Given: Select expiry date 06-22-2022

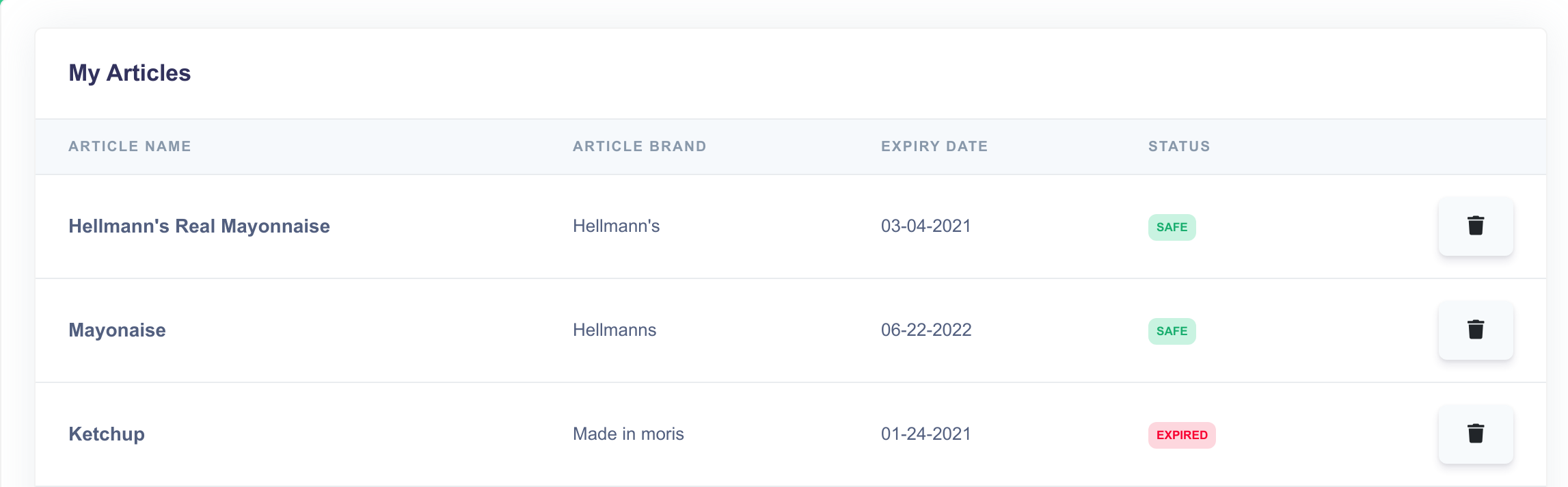Looking at the screenshot, I should click(x=925, y=330).
